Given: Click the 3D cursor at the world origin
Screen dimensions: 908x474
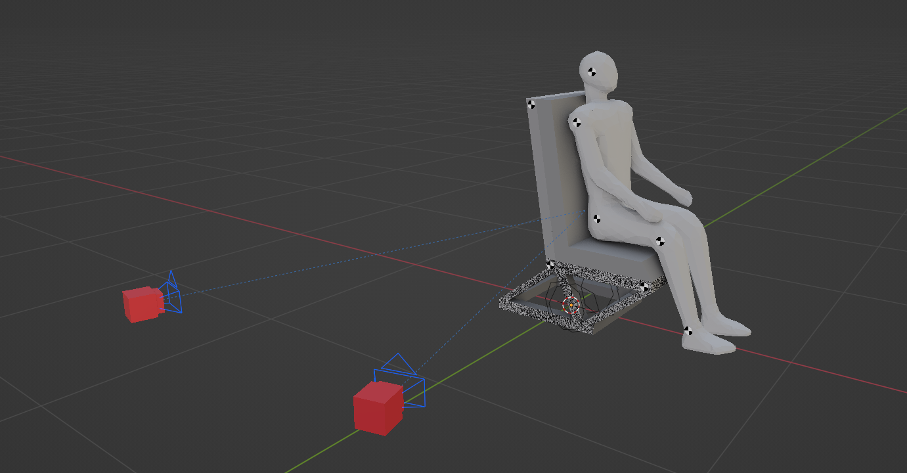Looking at the screenshot, I should click(x=571, y=304).
